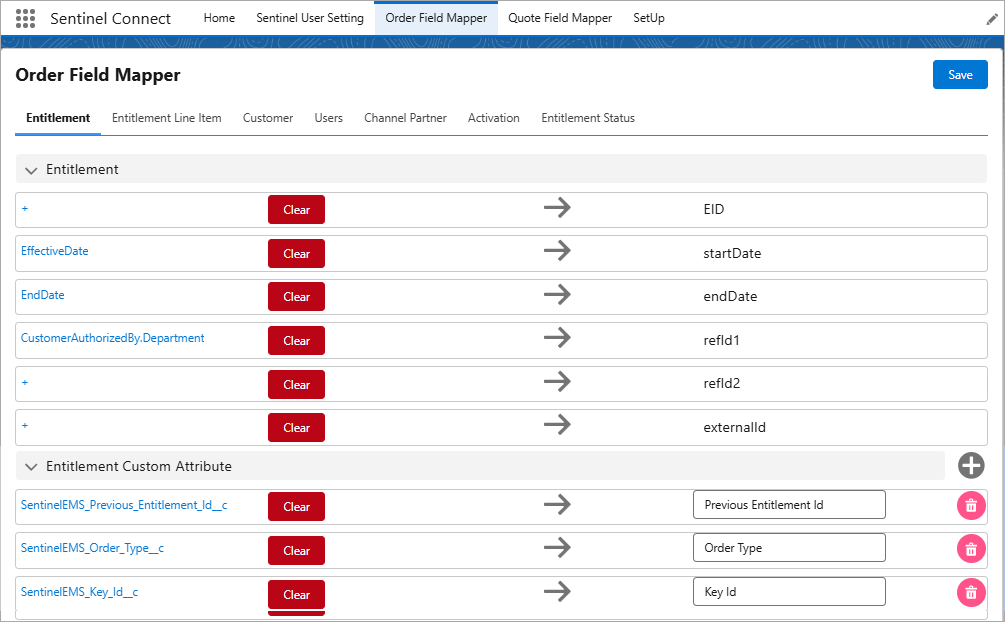Viewport: 1005px width, 622px height.
Task: Open the Sentinel User Setting page
Action: [x=310, y=18]
